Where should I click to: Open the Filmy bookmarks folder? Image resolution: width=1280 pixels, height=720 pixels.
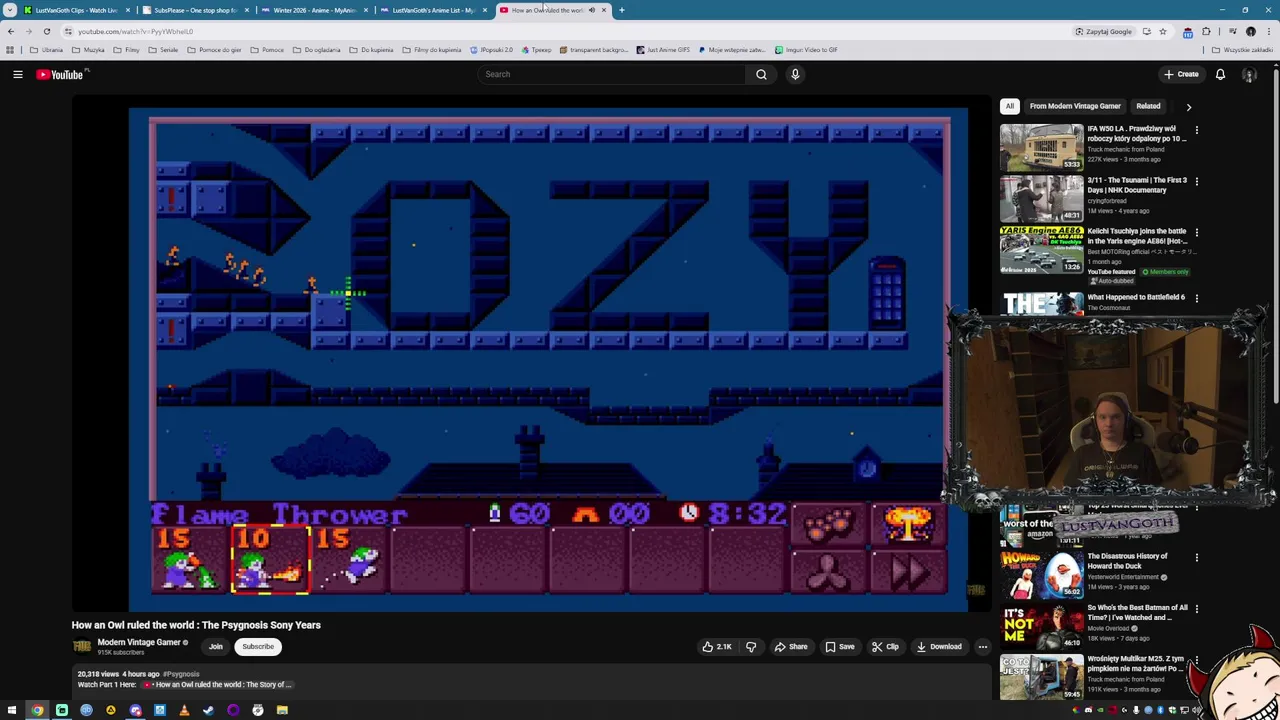point(127,49)
